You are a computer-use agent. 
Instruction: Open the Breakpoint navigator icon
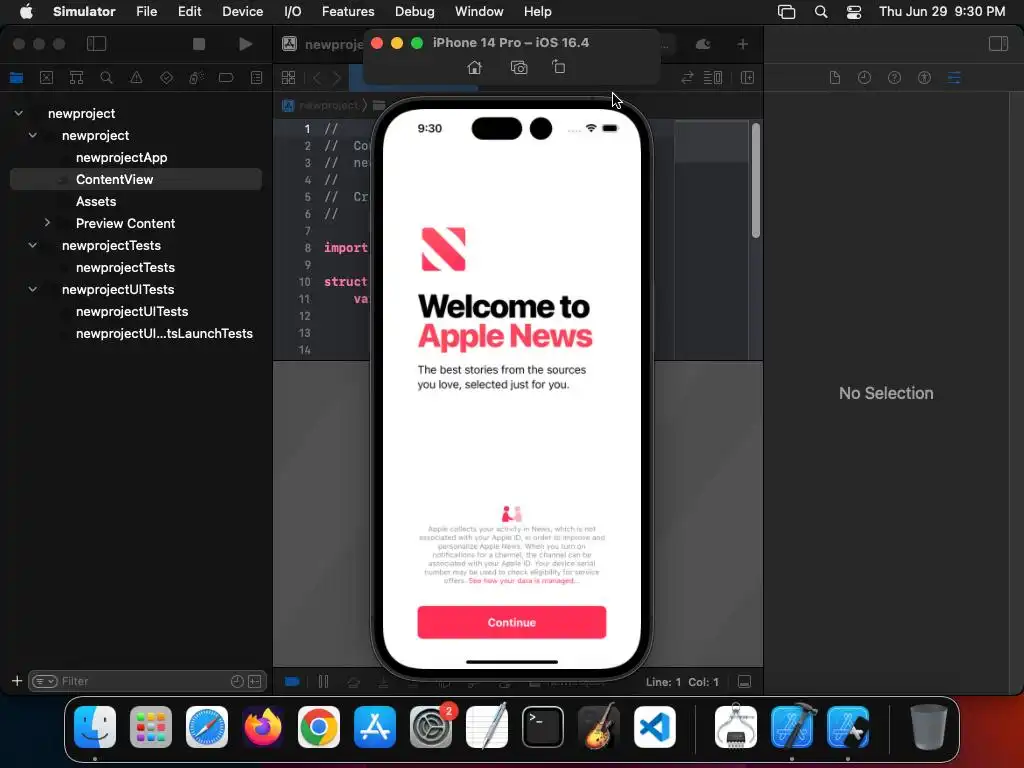click(x=226, y=78)
